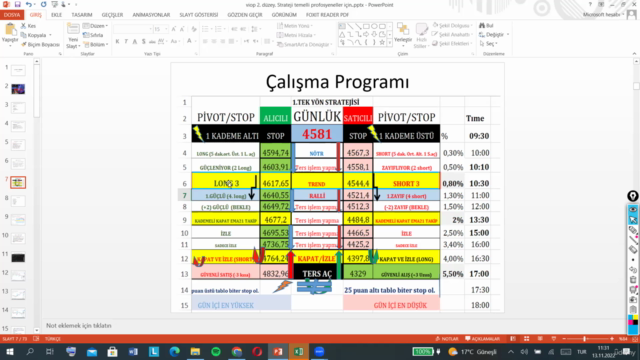Toggle AÇIKLAMALAR comments pane in status bar
The image size is (640, 360).
coord(483,339)
